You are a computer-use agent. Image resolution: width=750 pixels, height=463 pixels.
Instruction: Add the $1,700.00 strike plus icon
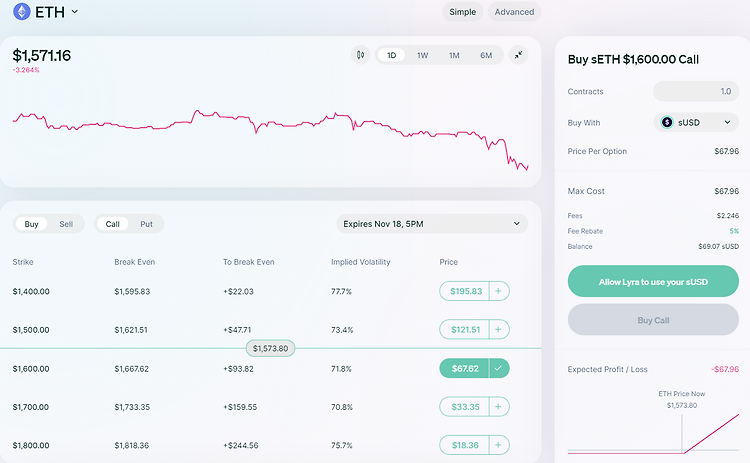(498, 407)
